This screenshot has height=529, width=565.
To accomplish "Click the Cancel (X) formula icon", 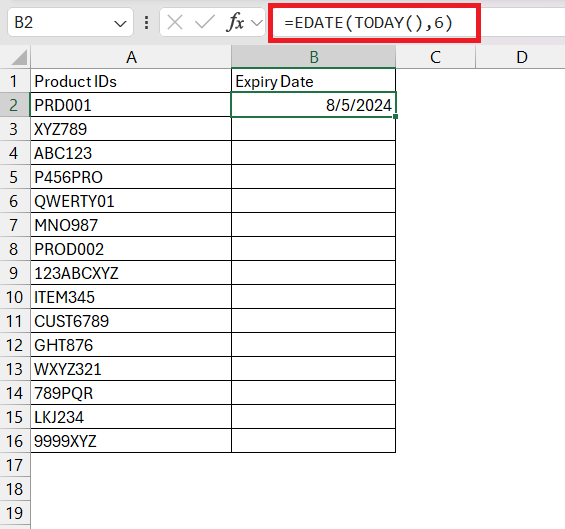I will pyautogui.click(x=175, y=23).
